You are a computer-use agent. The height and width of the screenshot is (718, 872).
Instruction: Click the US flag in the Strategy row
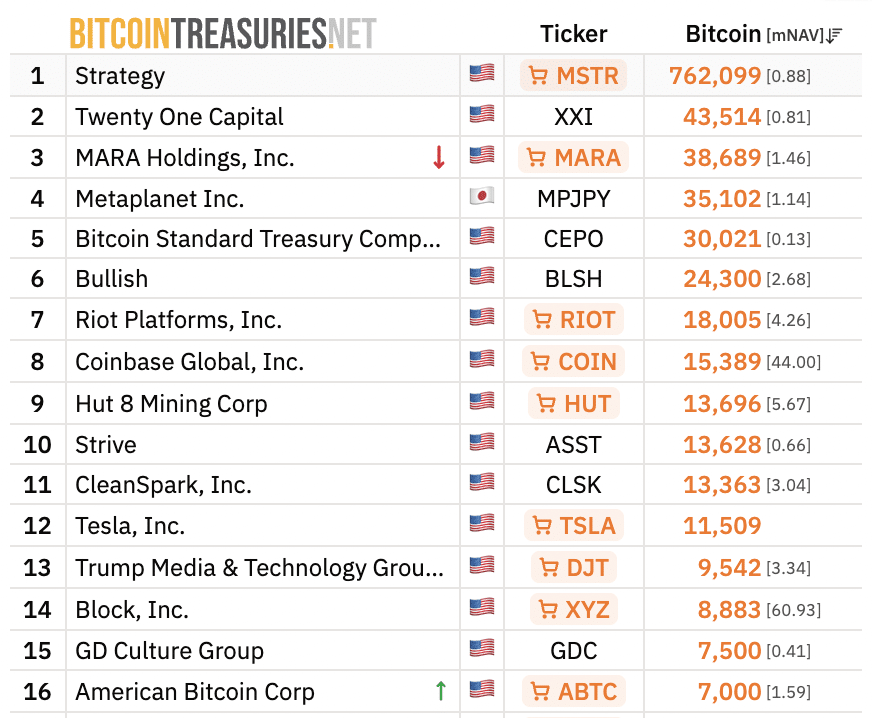[482, 74]
